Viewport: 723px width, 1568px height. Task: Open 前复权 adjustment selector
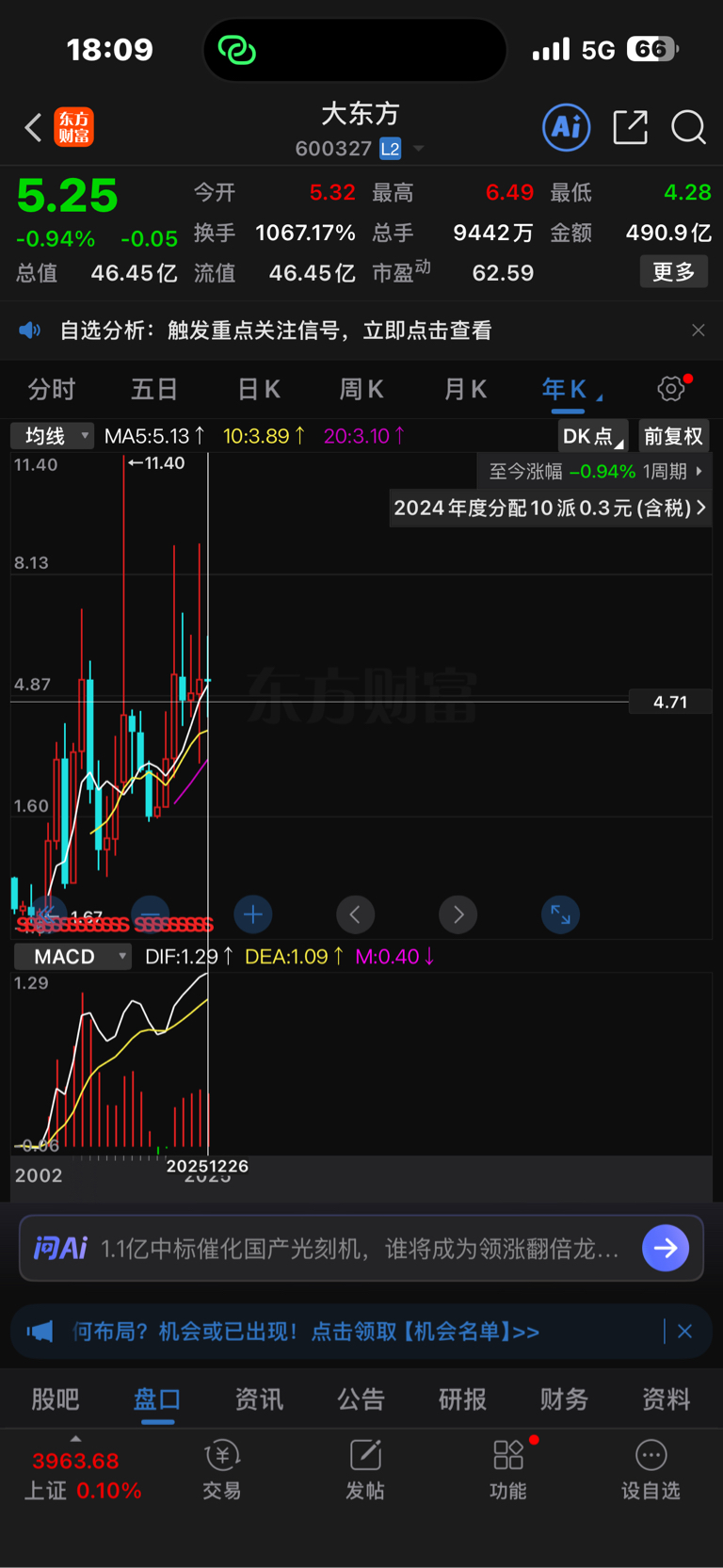(x=674, y=436)
